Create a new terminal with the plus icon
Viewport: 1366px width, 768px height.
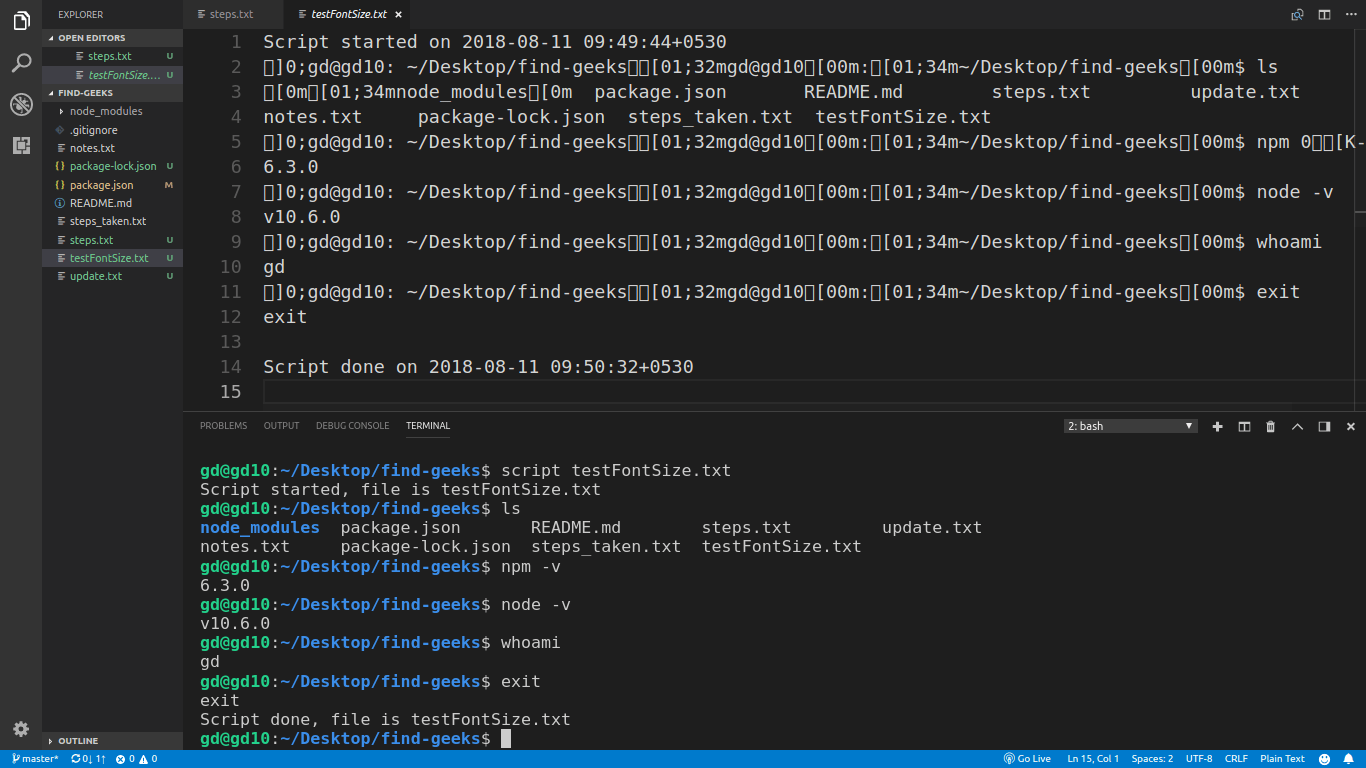[x=1217, y=426]
